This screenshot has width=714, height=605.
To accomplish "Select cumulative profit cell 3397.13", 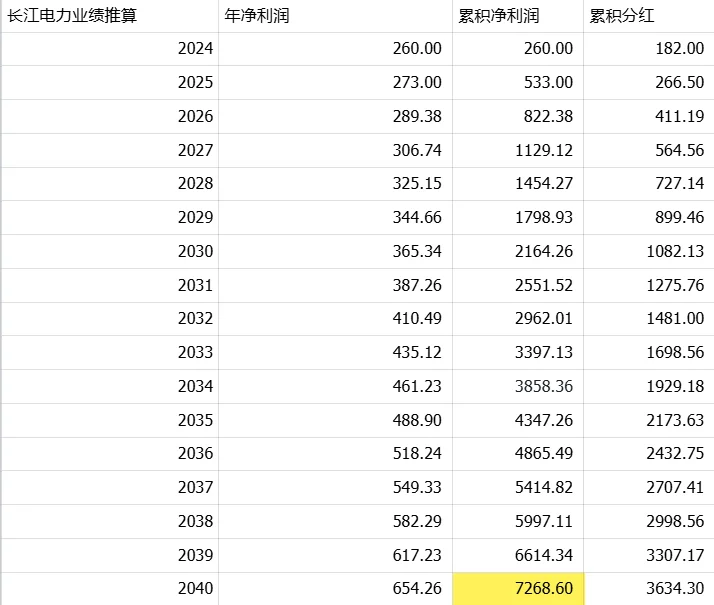I will click(518, 352).
